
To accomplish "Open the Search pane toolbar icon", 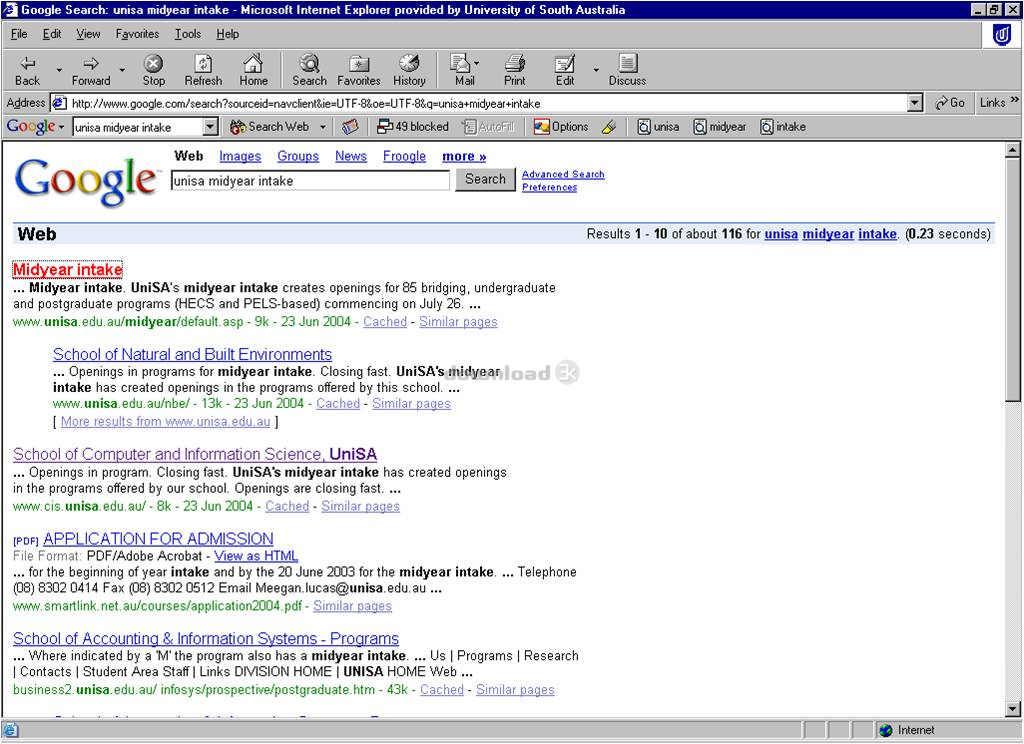I will 309,71.
